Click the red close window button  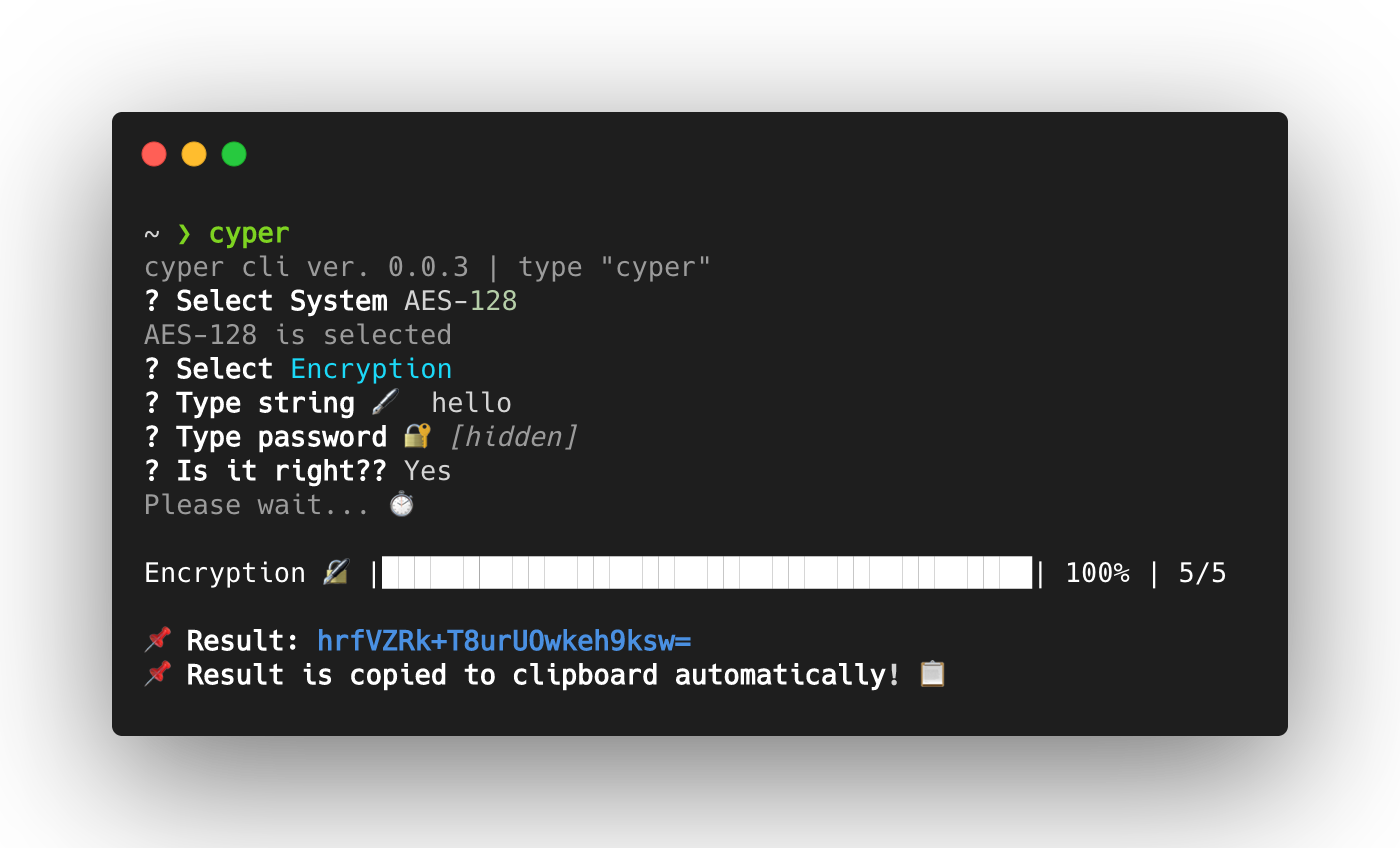154,154
